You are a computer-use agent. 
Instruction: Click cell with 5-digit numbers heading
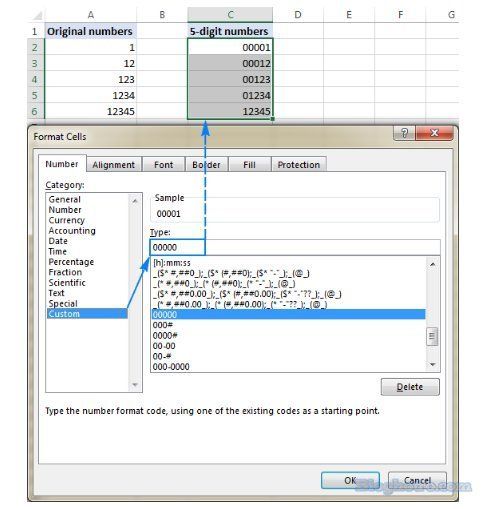click(230, 31)
